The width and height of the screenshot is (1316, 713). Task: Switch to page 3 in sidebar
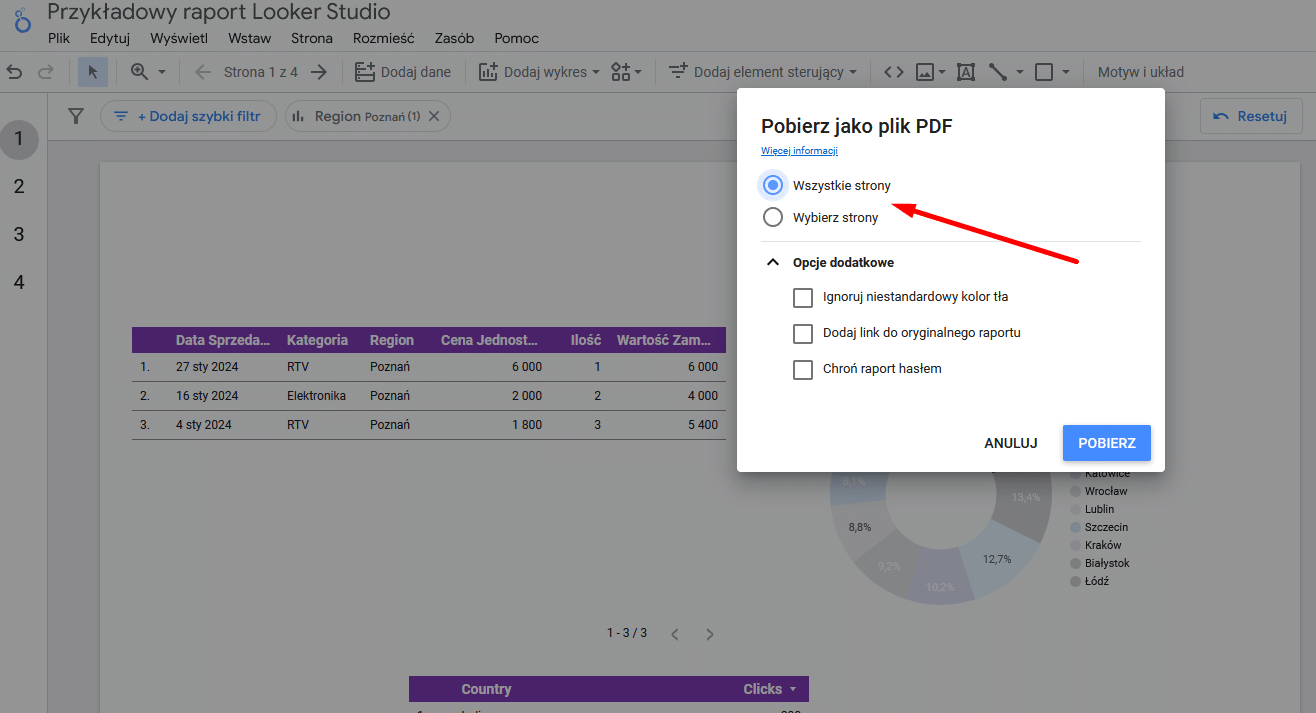(x=19, y=235)
